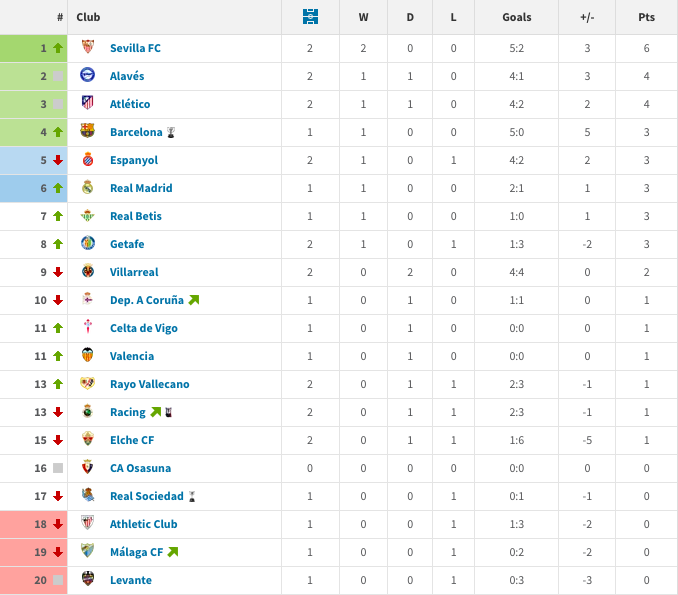Click the red down arrow at position 5
Viewport: 678px width, 595px height.
[x=58, y=160]
